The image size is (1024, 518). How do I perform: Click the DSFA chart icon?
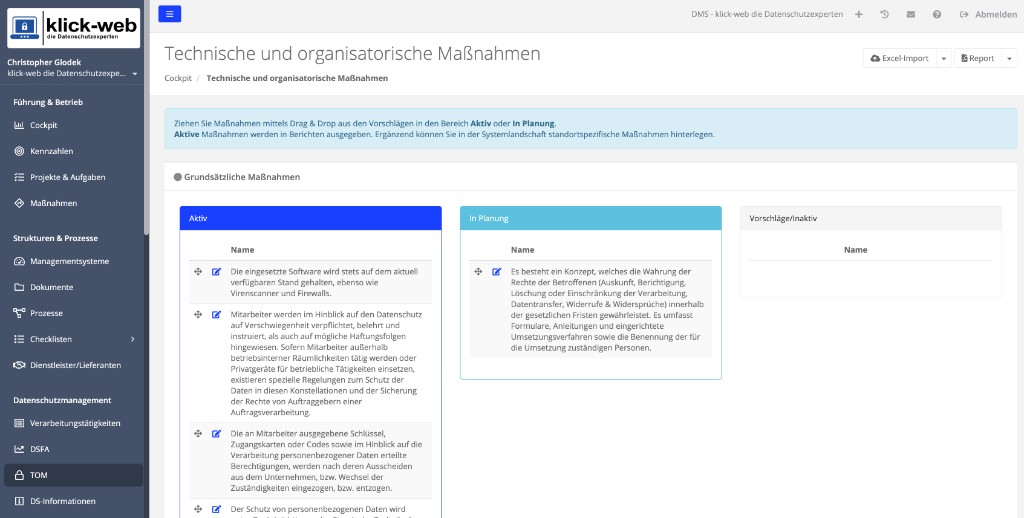click(x=19, y=449)
